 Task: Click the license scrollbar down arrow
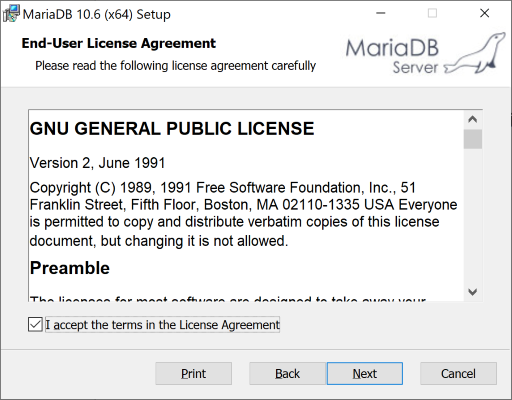(472, 292)
